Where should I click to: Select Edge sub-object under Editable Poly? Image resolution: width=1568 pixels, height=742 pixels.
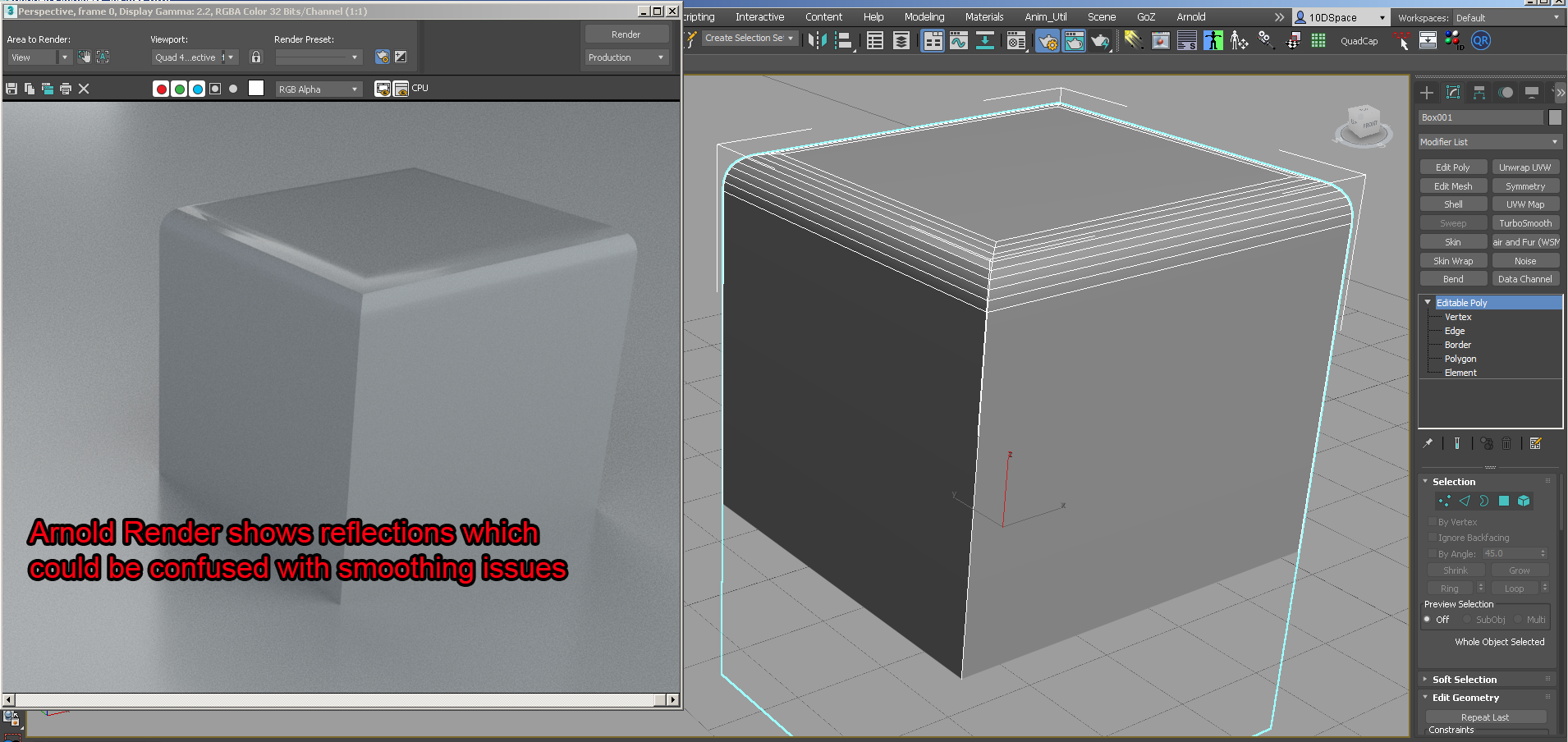(x=1453, y=330)
